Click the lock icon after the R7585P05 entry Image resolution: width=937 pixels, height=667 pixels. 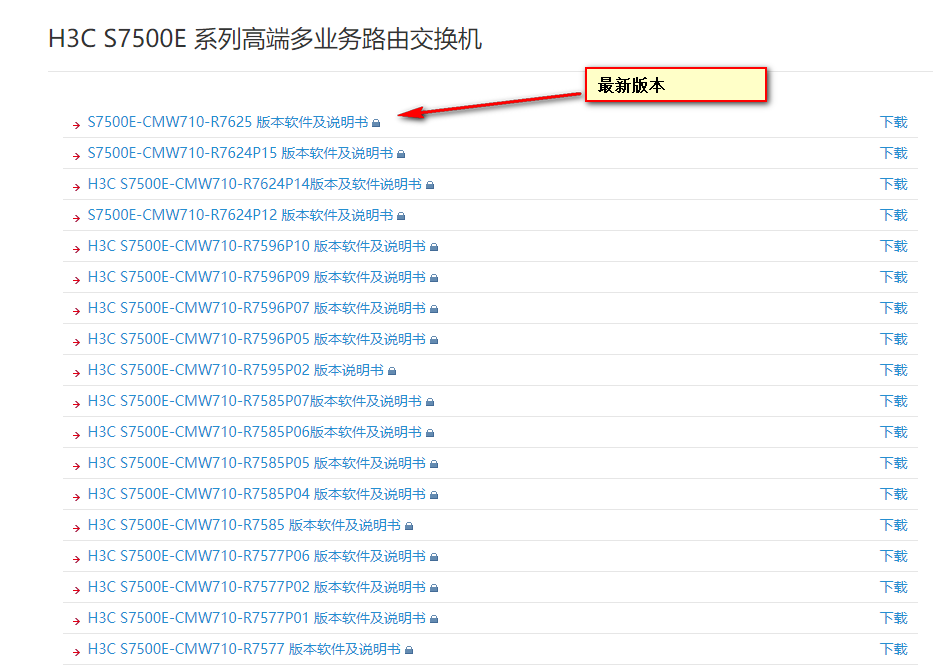pyautogui.click(x=434, y=464)
